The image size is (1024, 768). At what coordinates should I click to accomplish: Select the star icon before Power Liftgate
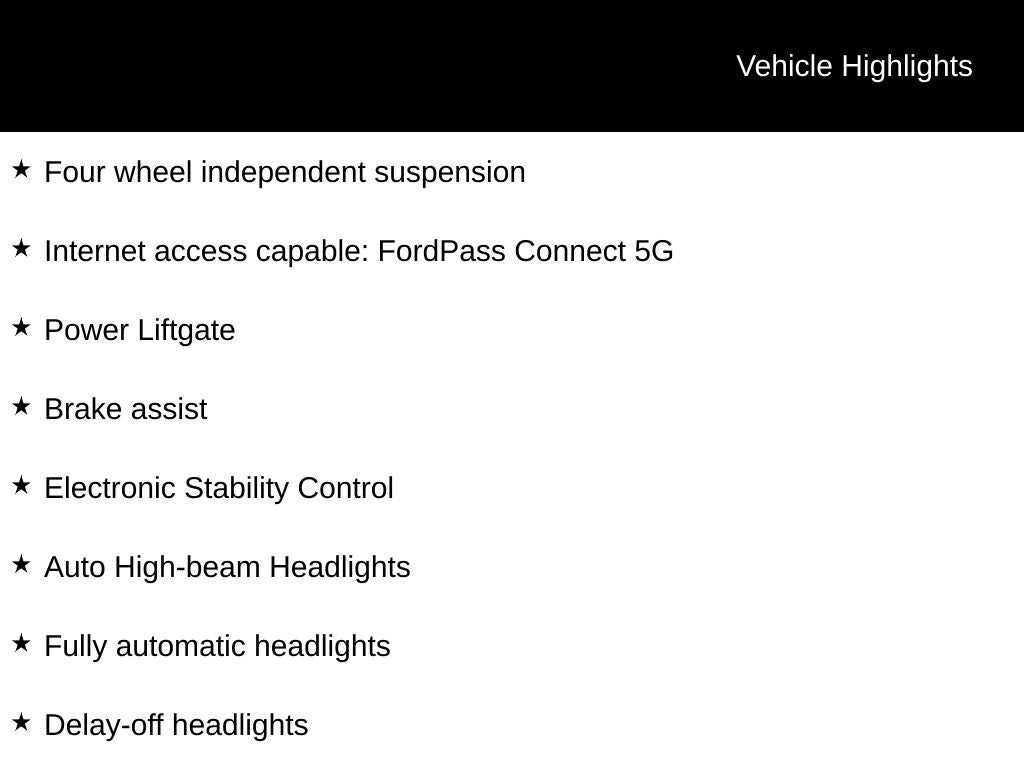21,328
